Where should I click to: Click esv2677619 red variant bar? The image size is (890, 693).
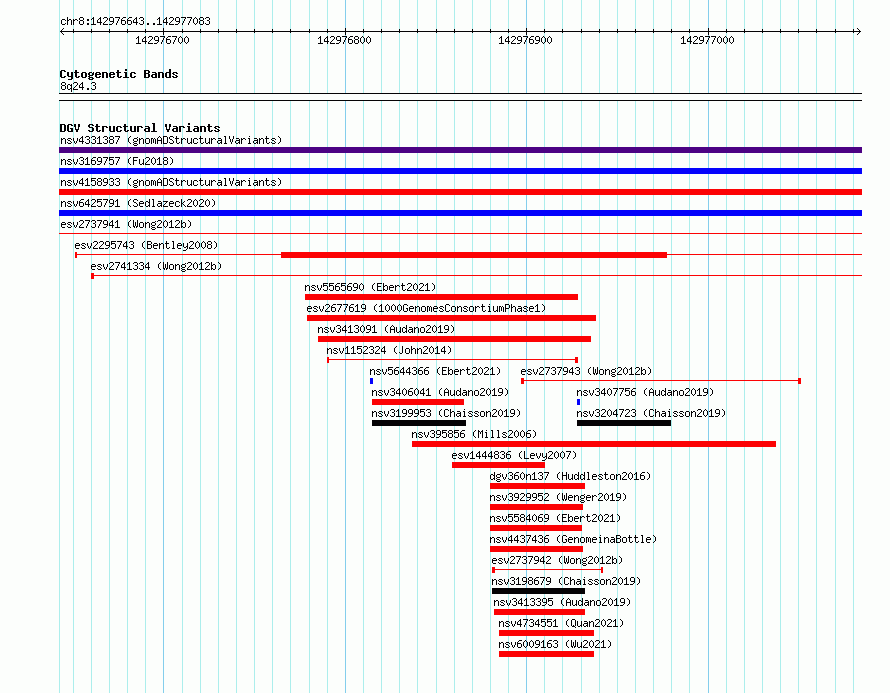tap(451, 318)
